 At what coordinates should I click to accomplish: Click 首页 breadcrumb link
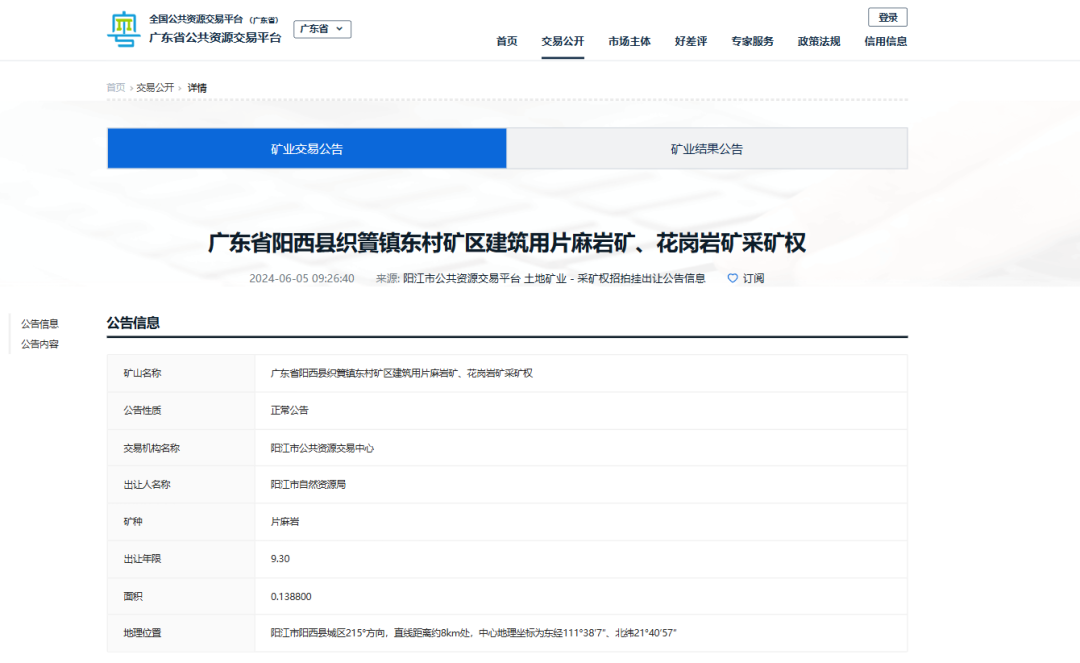coord(116,88)
